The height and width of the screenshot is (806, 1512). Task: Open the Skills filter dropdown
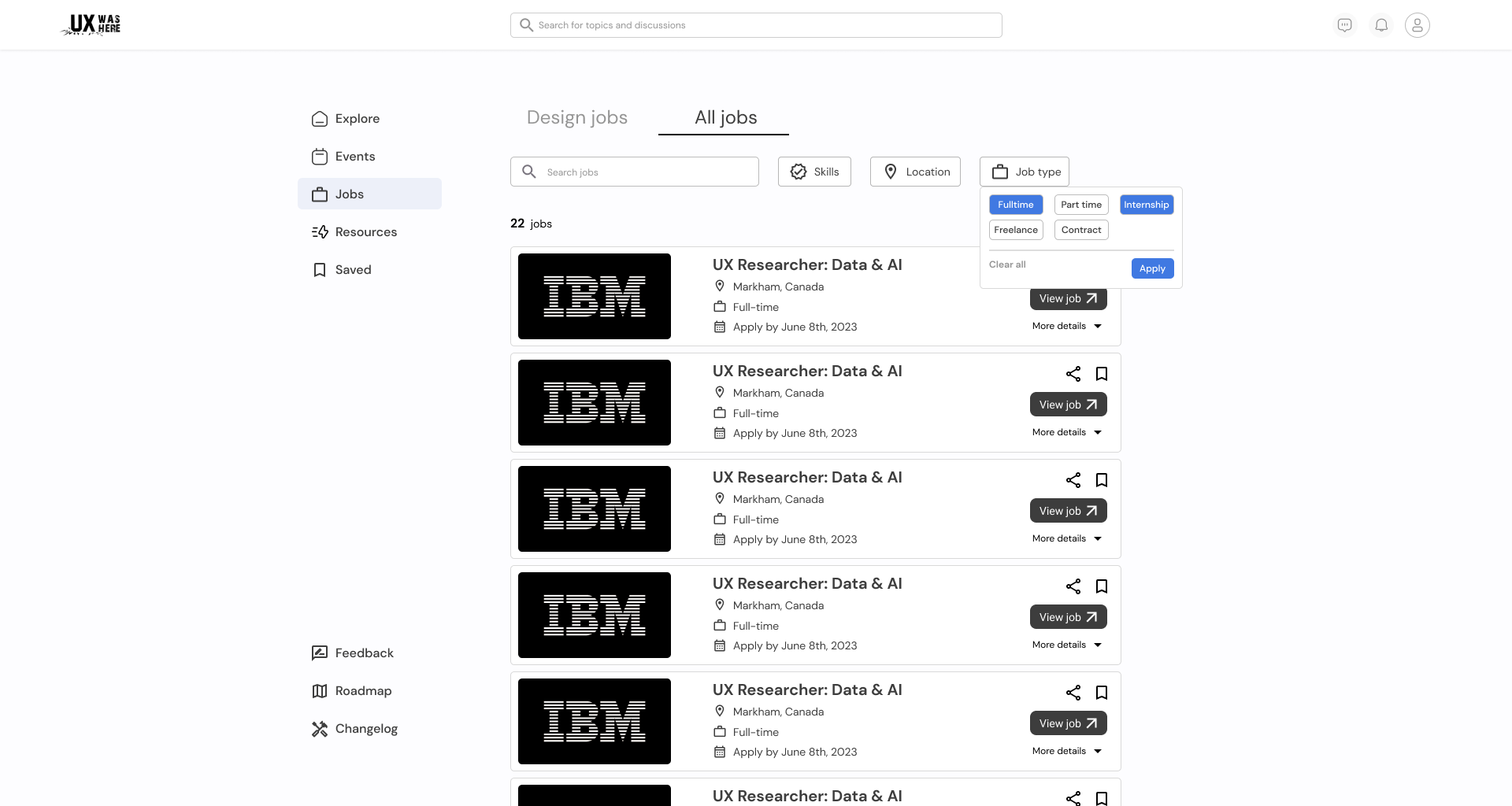[x=814, y=172]
